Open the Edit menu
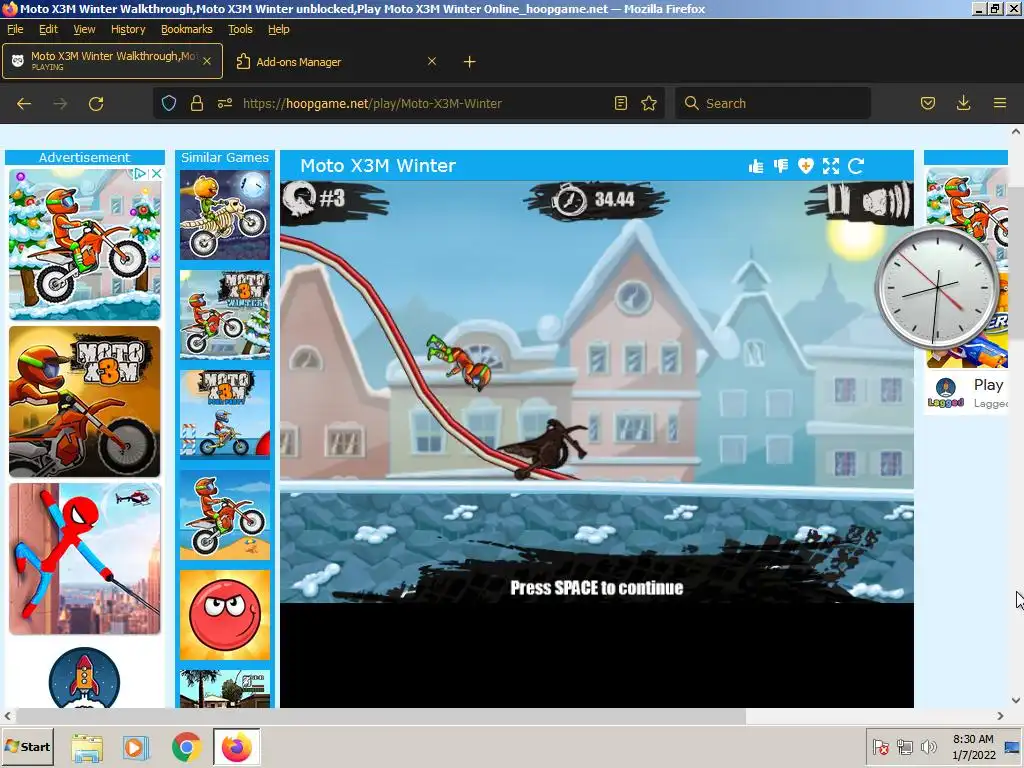The width and height of the screenshot is (1024, 768). (48, 29)
